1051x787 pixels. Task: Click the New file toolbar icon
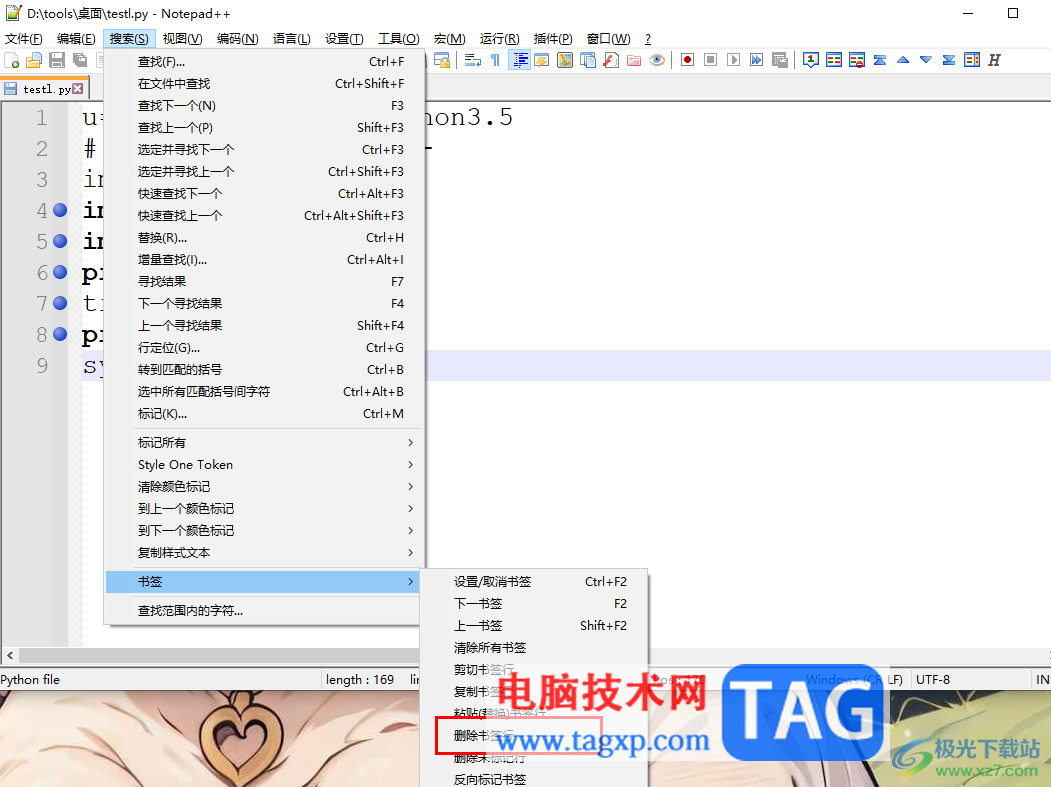tap(11, 60)
